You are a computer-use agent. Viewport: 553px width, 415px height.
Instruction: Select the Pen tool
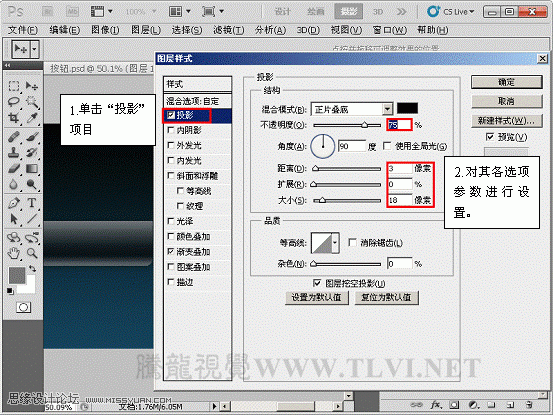pos(14,203)
